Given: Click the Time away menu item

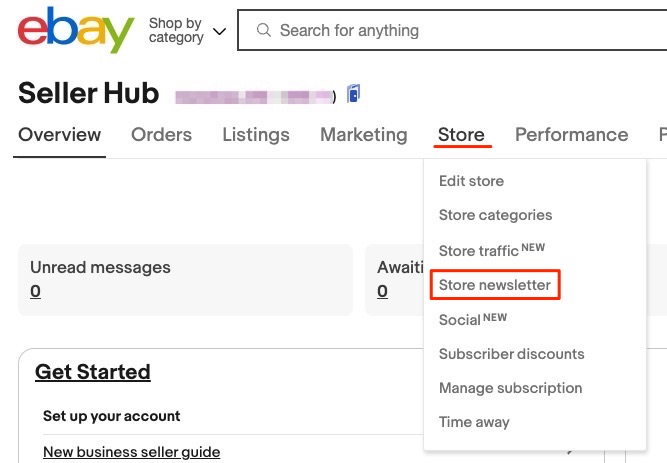Looking at the screenshot, I should pos(474,422).
